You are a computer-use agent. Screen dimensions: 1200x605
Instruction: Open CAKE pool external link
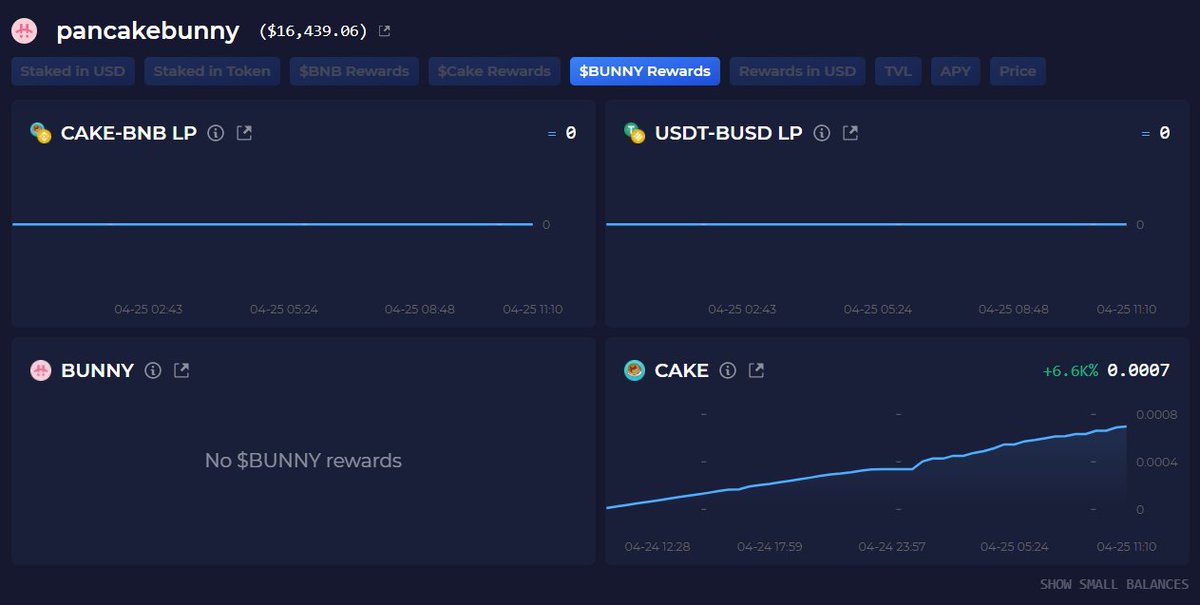pos(757,370)
